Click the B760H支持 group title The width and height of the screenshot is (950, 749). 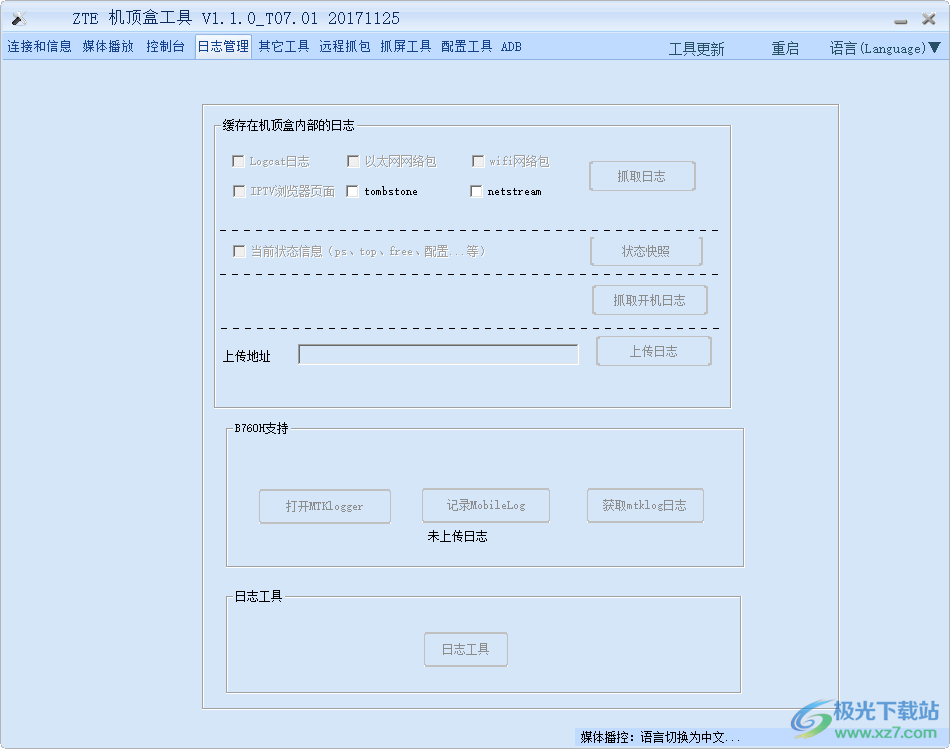click(x=261, y=428)
